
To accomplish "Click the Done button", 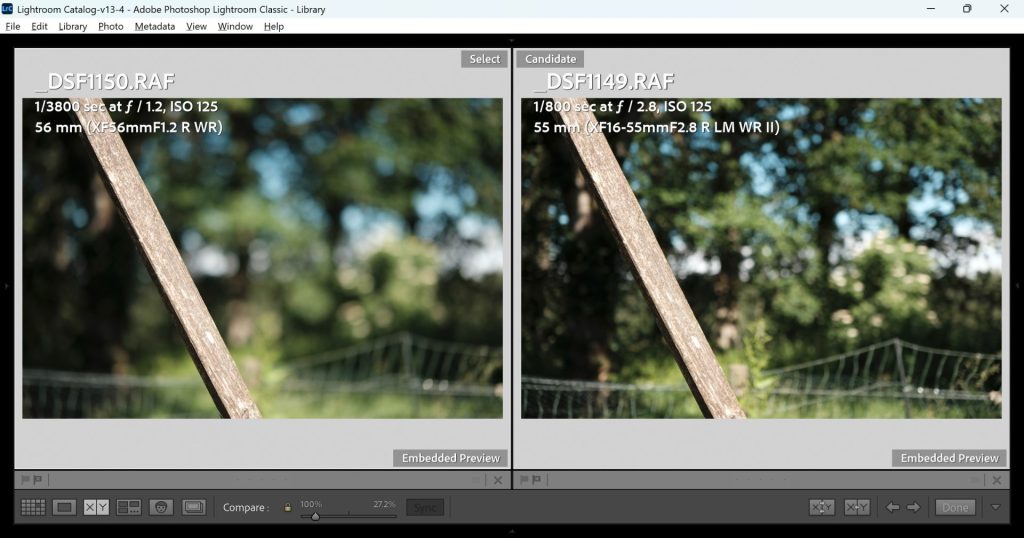I will pos(955,507).
